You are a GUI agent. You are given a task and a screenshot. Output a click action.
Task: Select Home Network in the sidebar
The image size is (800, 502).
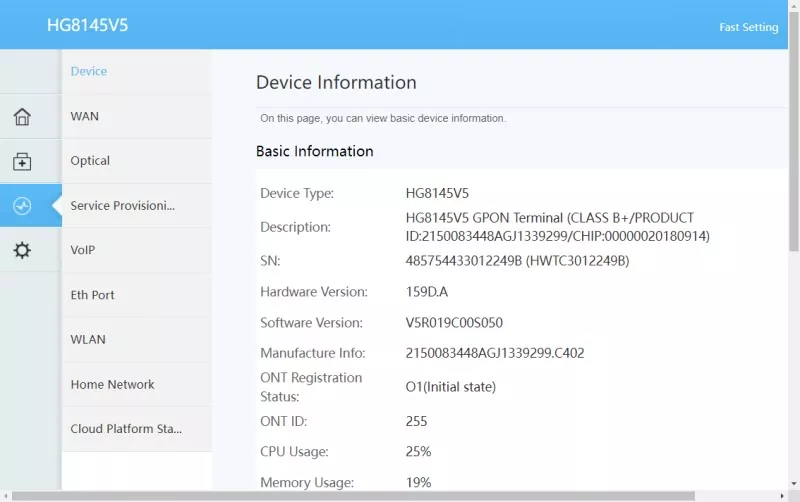[x=112, y=385]
